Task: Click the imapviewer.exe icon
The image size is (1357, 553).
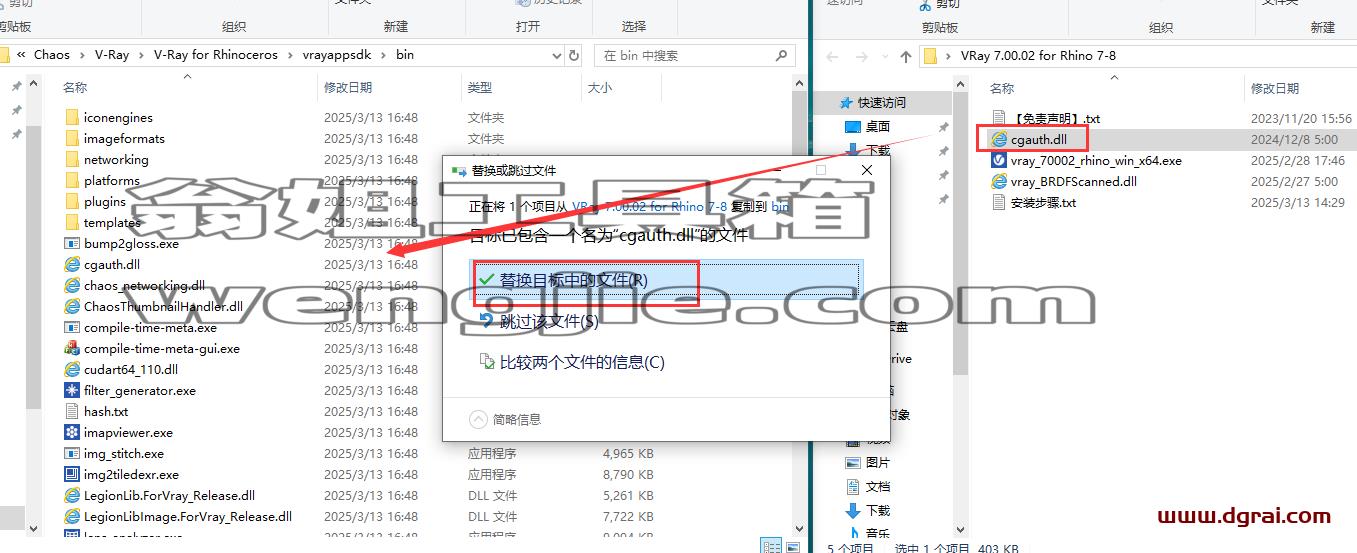Action: tap(72, 432)
